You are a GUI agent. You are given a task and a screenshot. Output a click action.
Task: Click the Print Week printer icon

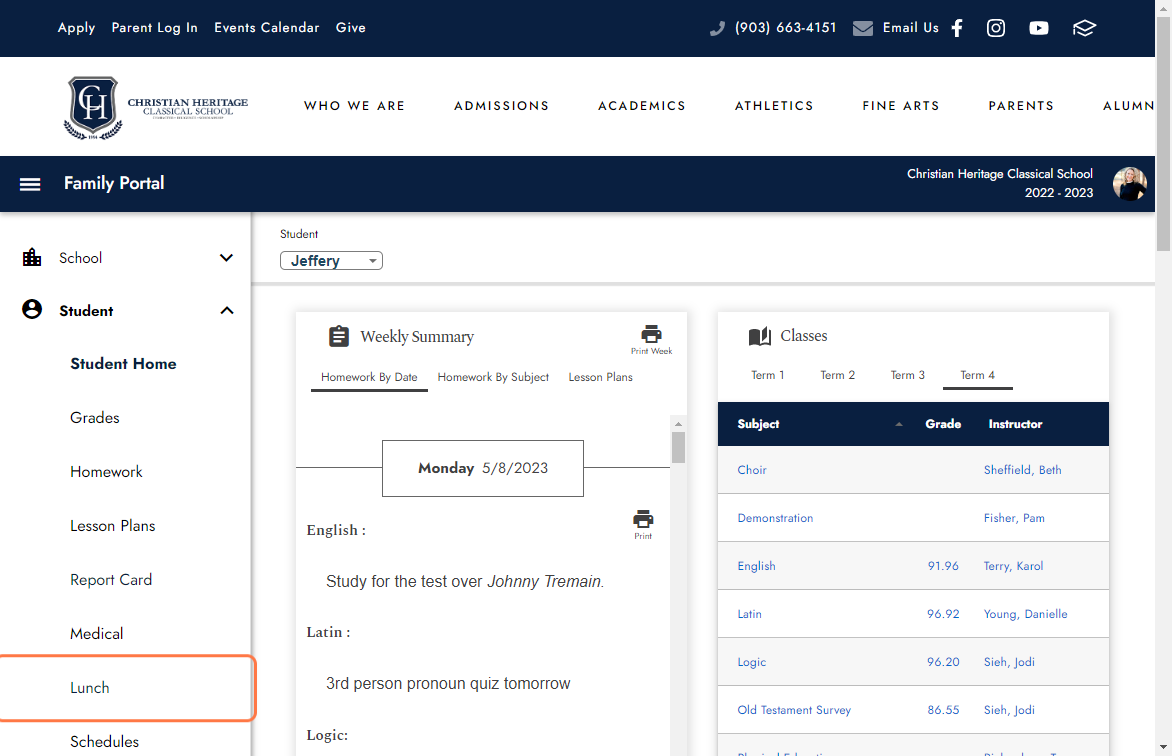[651, 339]
